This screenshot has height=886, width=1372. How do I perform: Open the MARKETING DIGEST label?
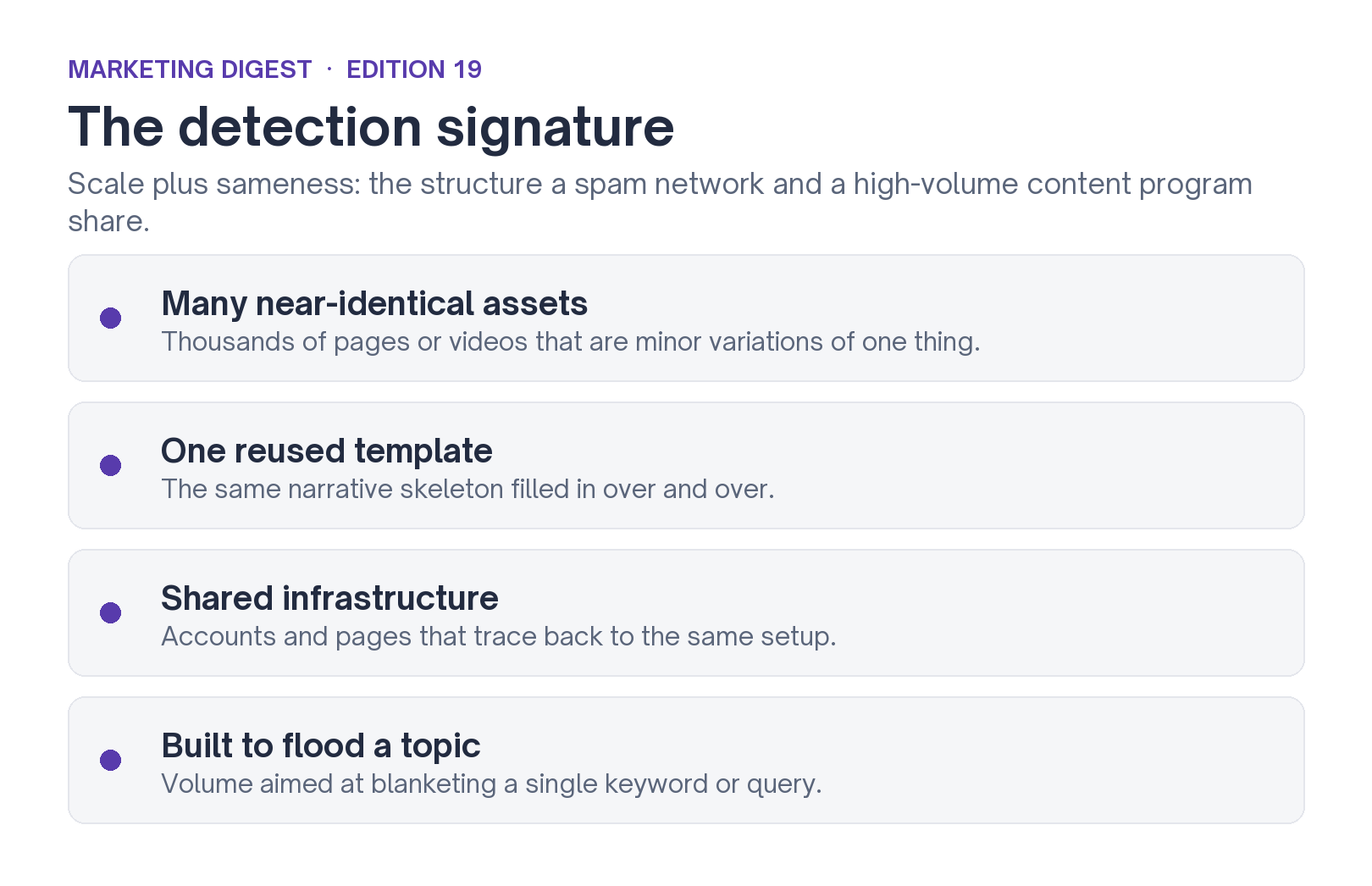(x=190, y=69)
